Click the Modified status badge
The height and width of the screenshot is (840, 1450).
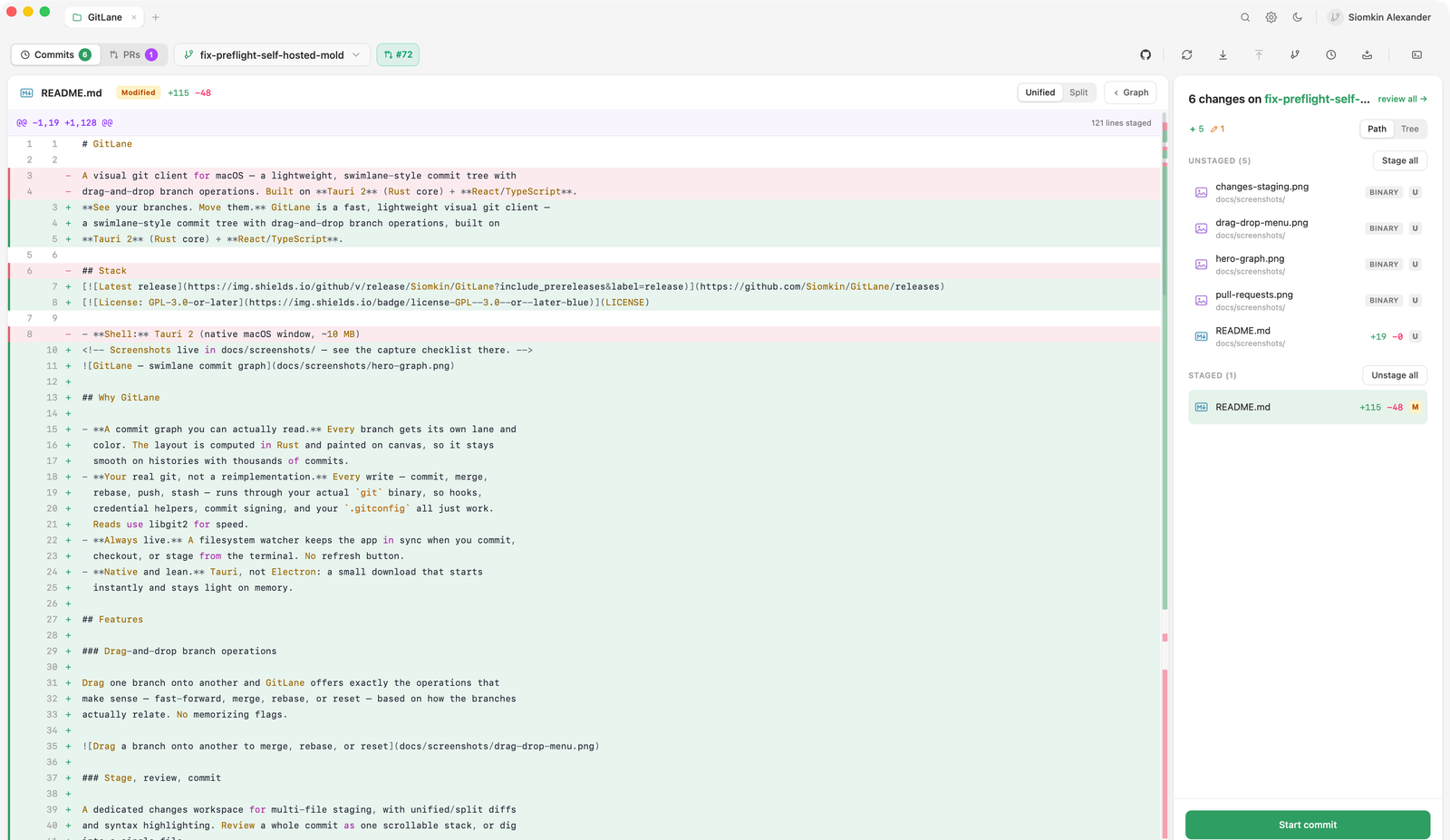(x=139, y=92)
